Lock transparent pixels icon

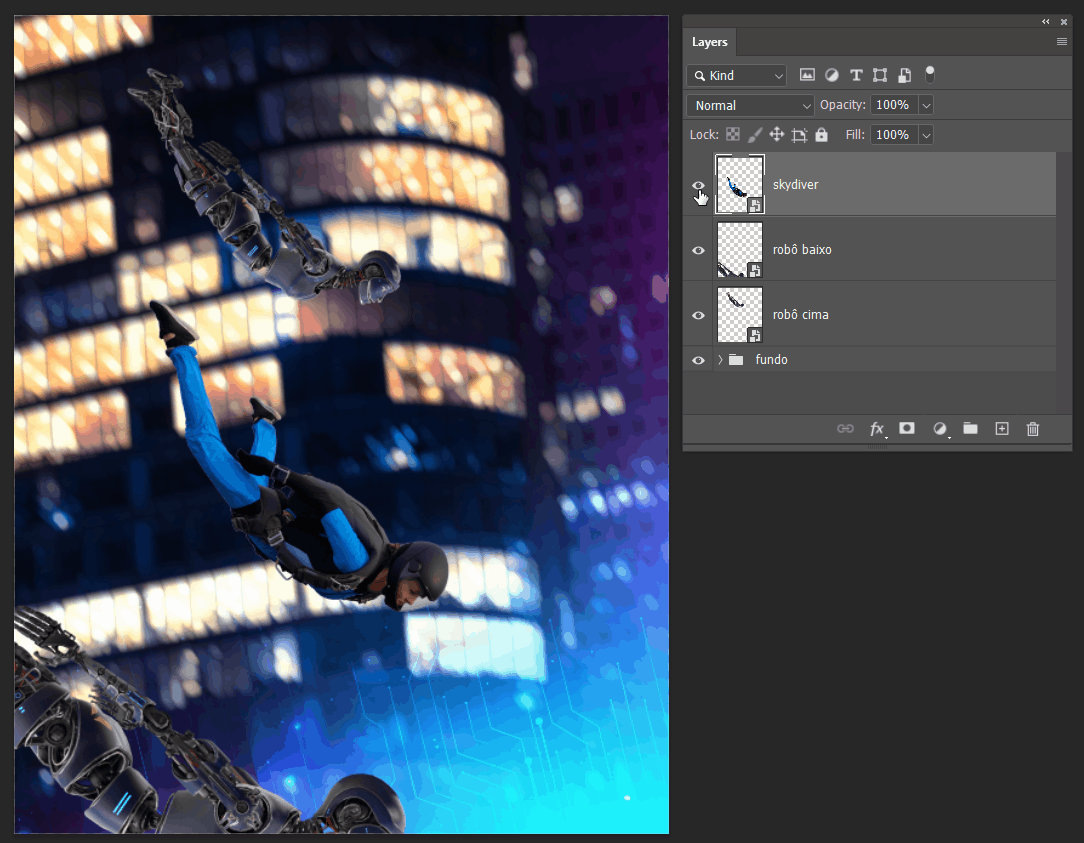(x=733, y=134)
